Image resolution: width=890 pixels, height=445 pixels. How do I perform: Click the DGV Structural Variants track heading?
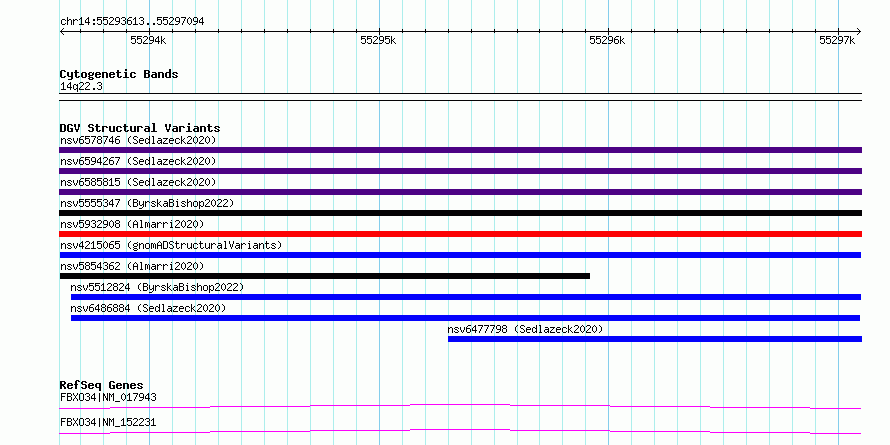click(x=140, y=128)
